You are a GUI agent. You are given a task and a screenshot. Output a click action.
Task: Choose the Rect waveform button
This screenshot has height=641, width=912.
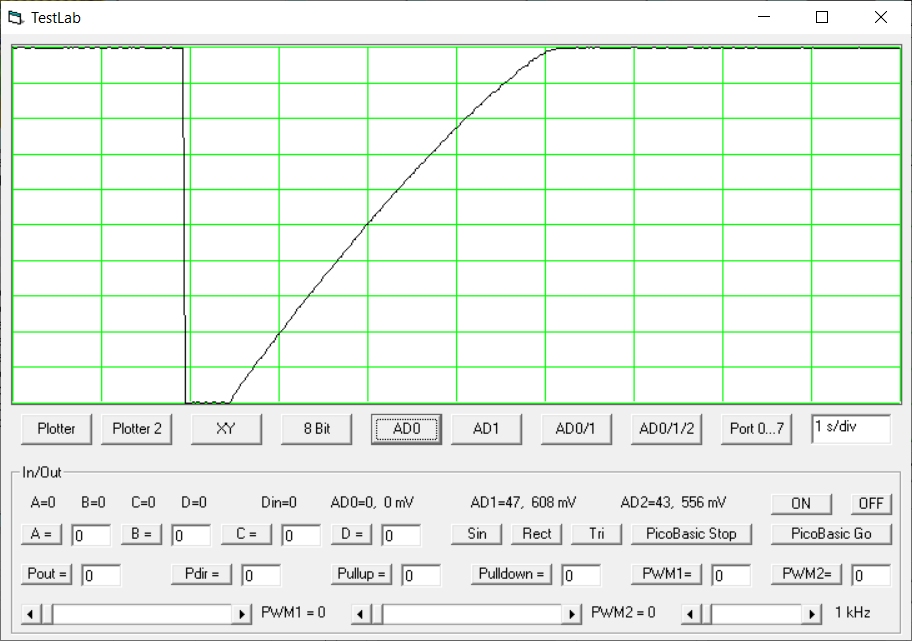[537, 534]
